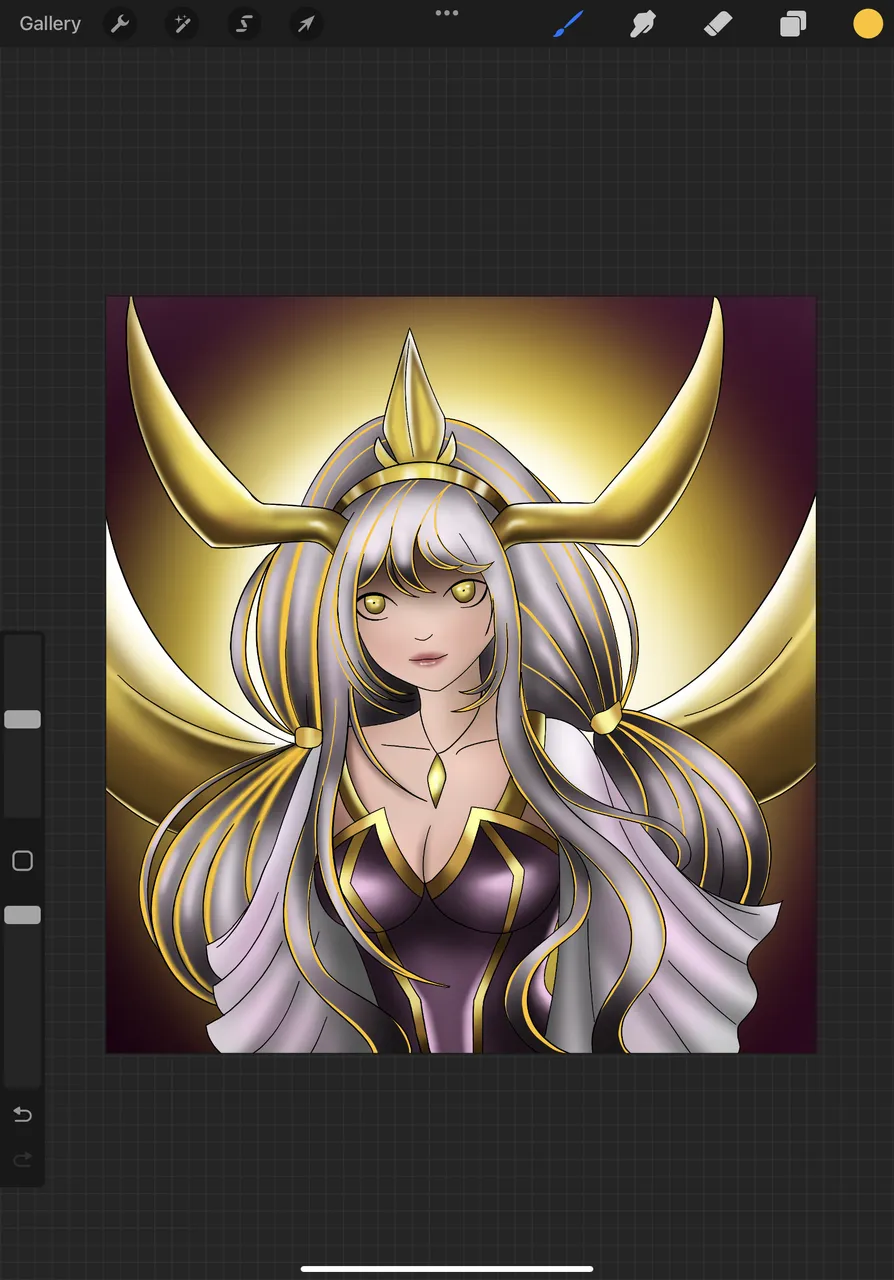This screenshot has height=1280, width=894.
Task: Click the brush size slider handle
Action: tap(22, 719)
